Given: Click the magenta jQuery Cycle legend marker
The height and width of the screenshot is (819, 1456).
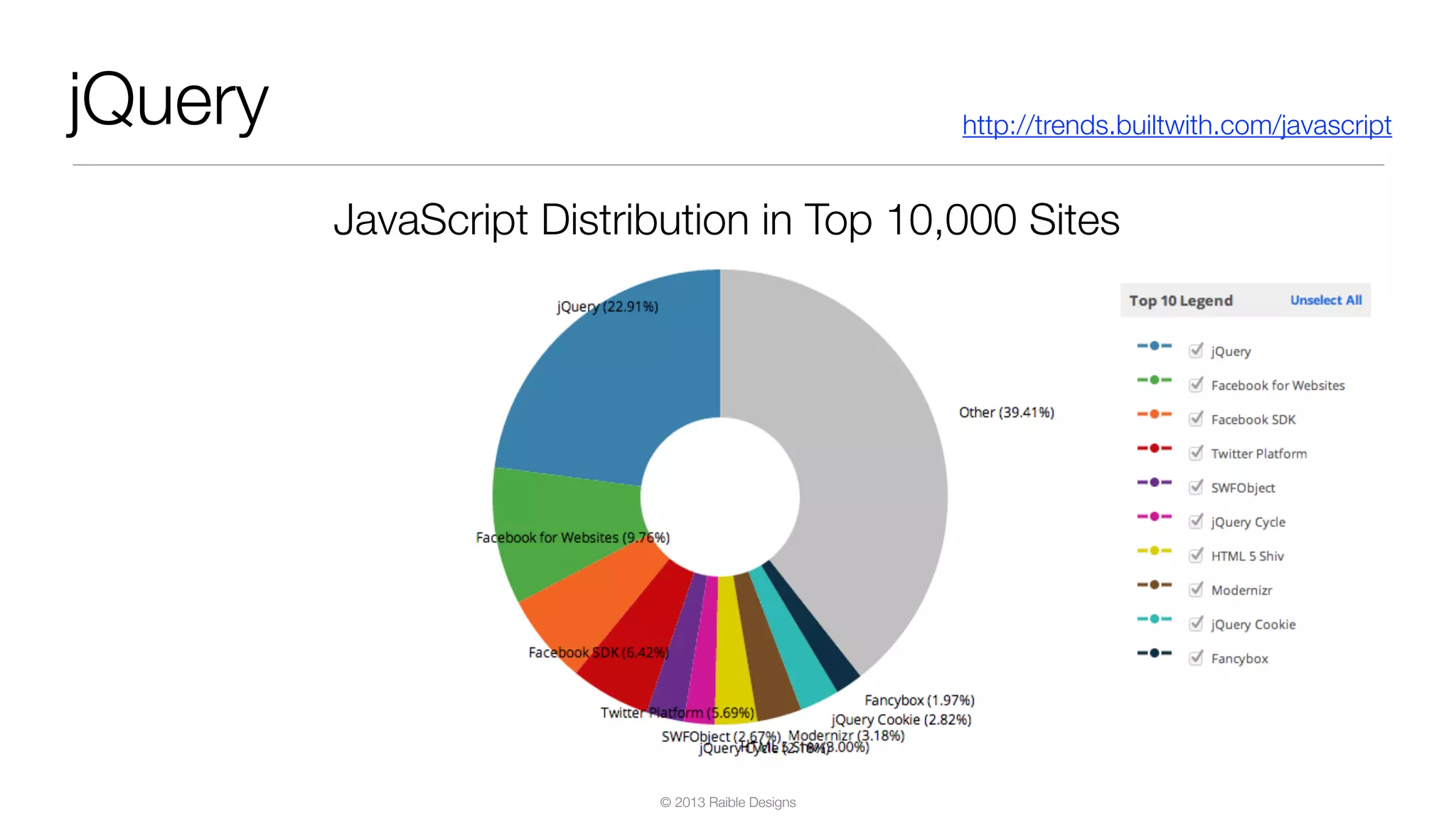Looking at the screenshot, I should tap(1155, 516).
